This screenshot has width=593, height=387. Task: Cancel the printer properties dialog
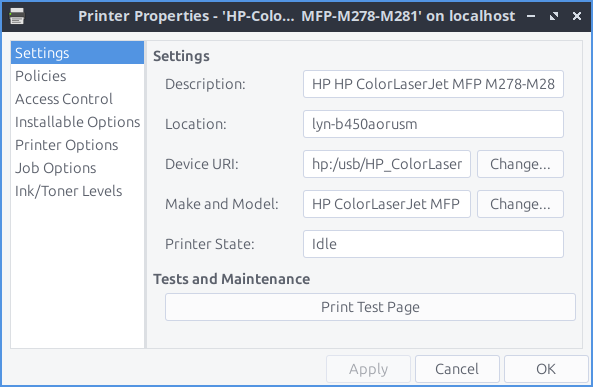(x=457, y=369)
